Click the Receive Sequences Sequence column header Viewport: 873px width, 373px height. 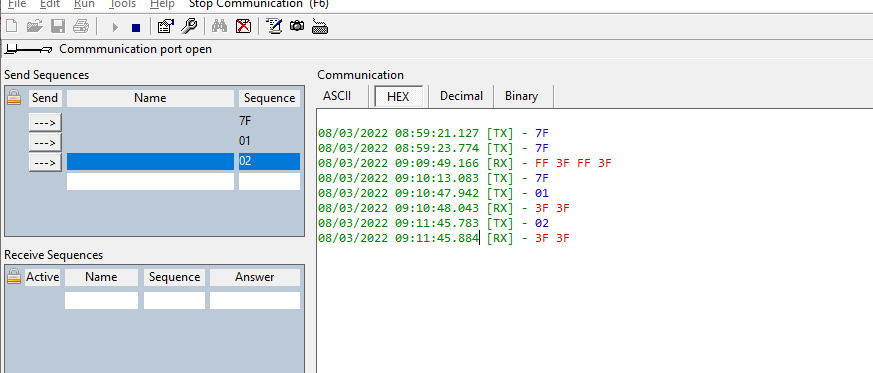[174, 277]
